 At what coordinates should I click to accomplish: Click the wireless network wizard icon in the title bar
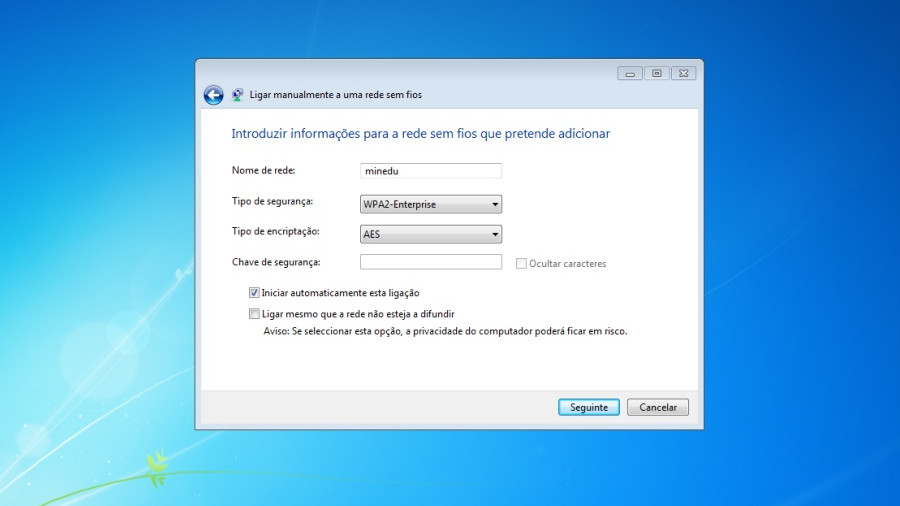[238, 95]
